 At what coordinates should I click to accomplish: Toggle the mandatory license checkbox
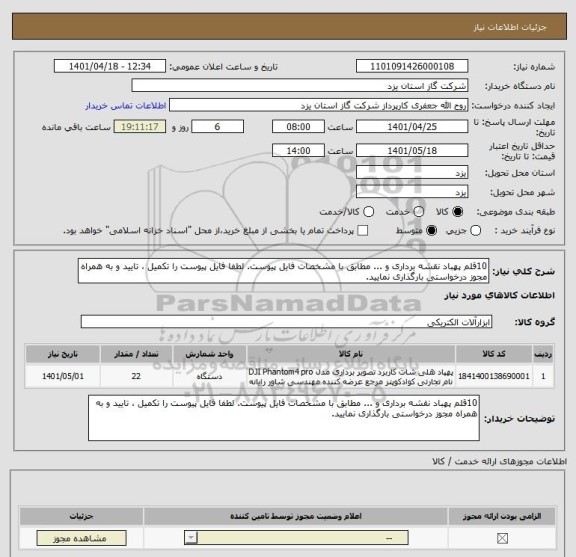502,539
